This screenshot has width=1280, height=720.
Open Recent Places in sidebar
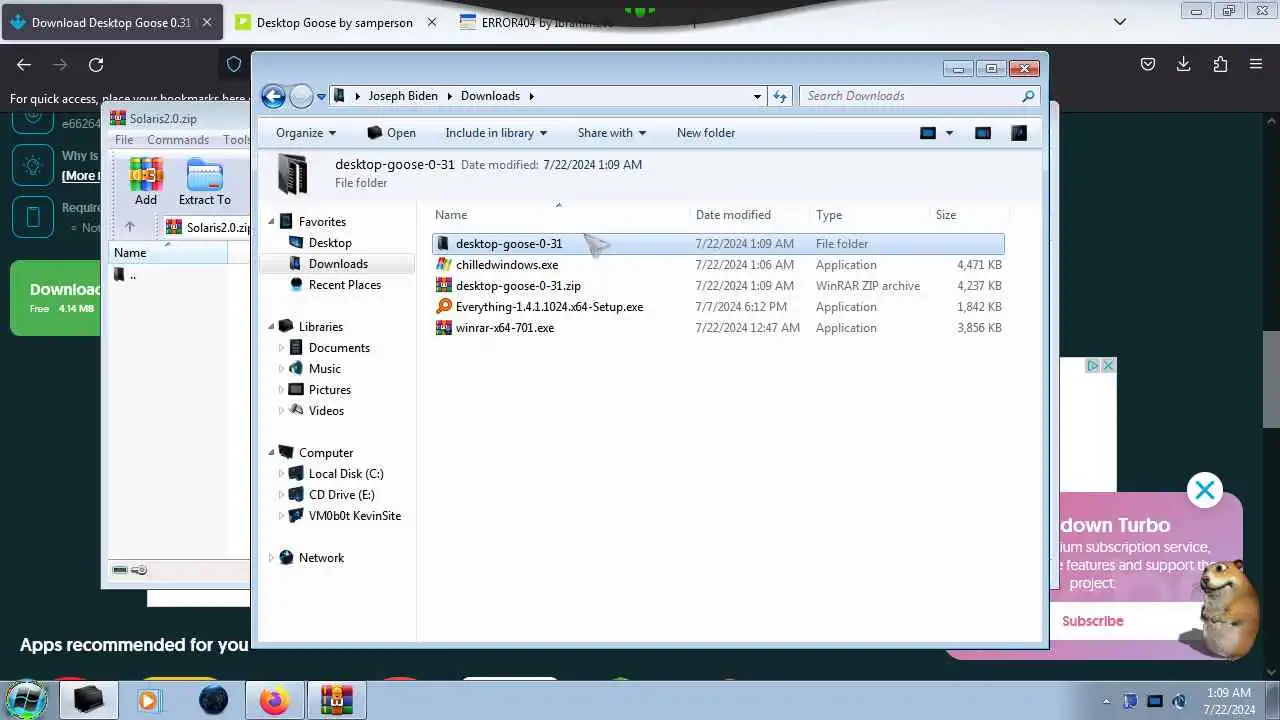point(345,285)
